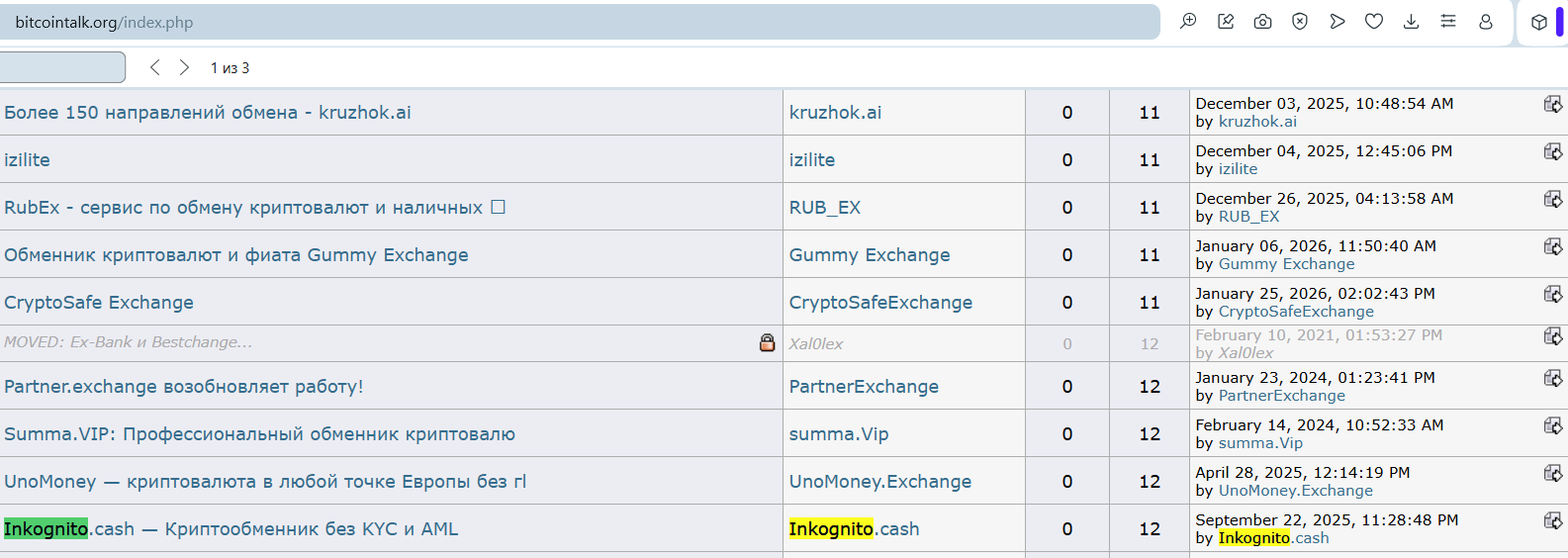View izilite profile in started-by column
Image resolution: width=1568 pixels, height=558 pixels.
pos(812,159)
